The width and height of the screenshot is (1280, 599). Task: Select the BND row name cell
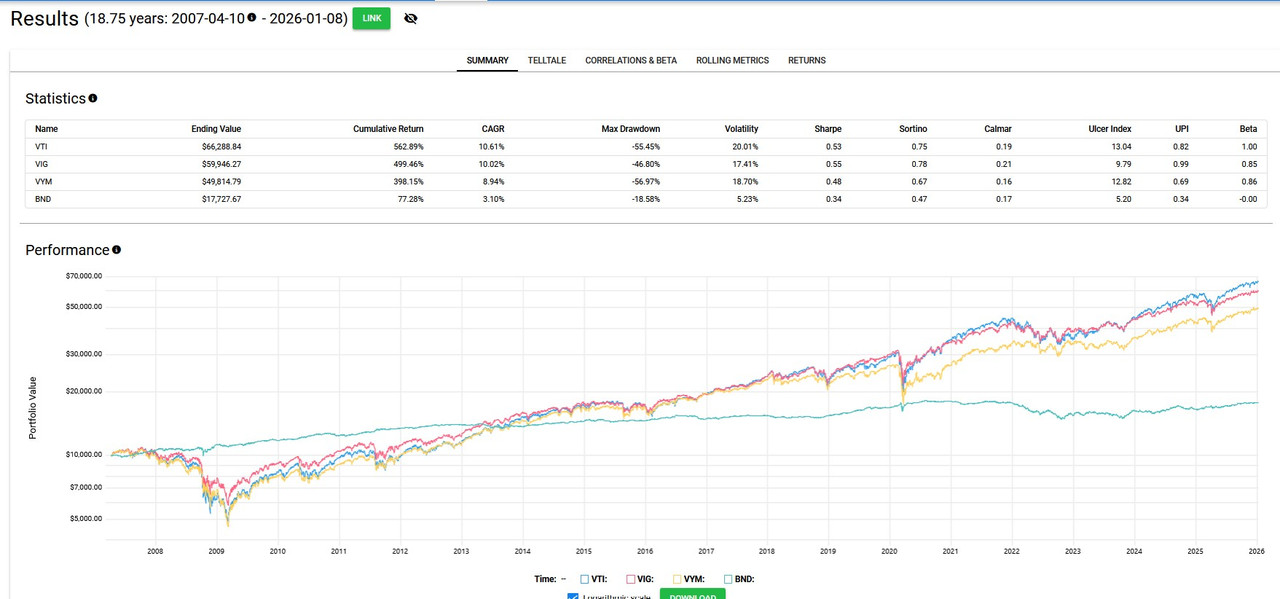tap(43, 199)
